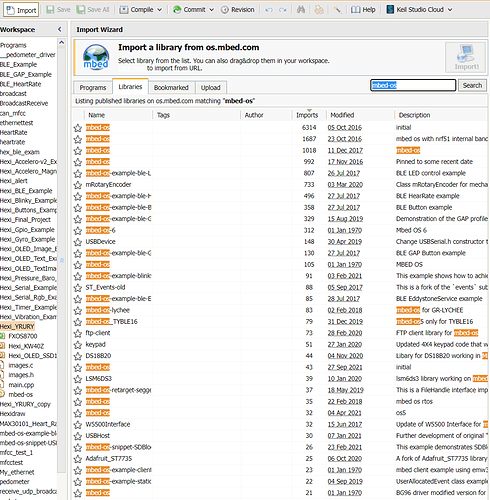Image resolution: width=490 pixels, height=500 pixels.
Task: Click the Commit button
Action: point(189,10)
